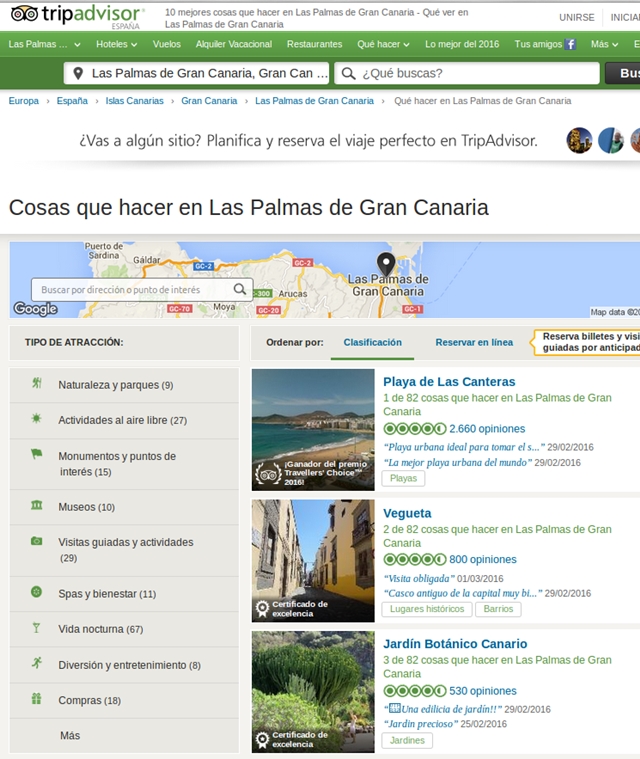Click the Playas tag button
The width and height of the screenshot is (640, 759).
[403, 478]
